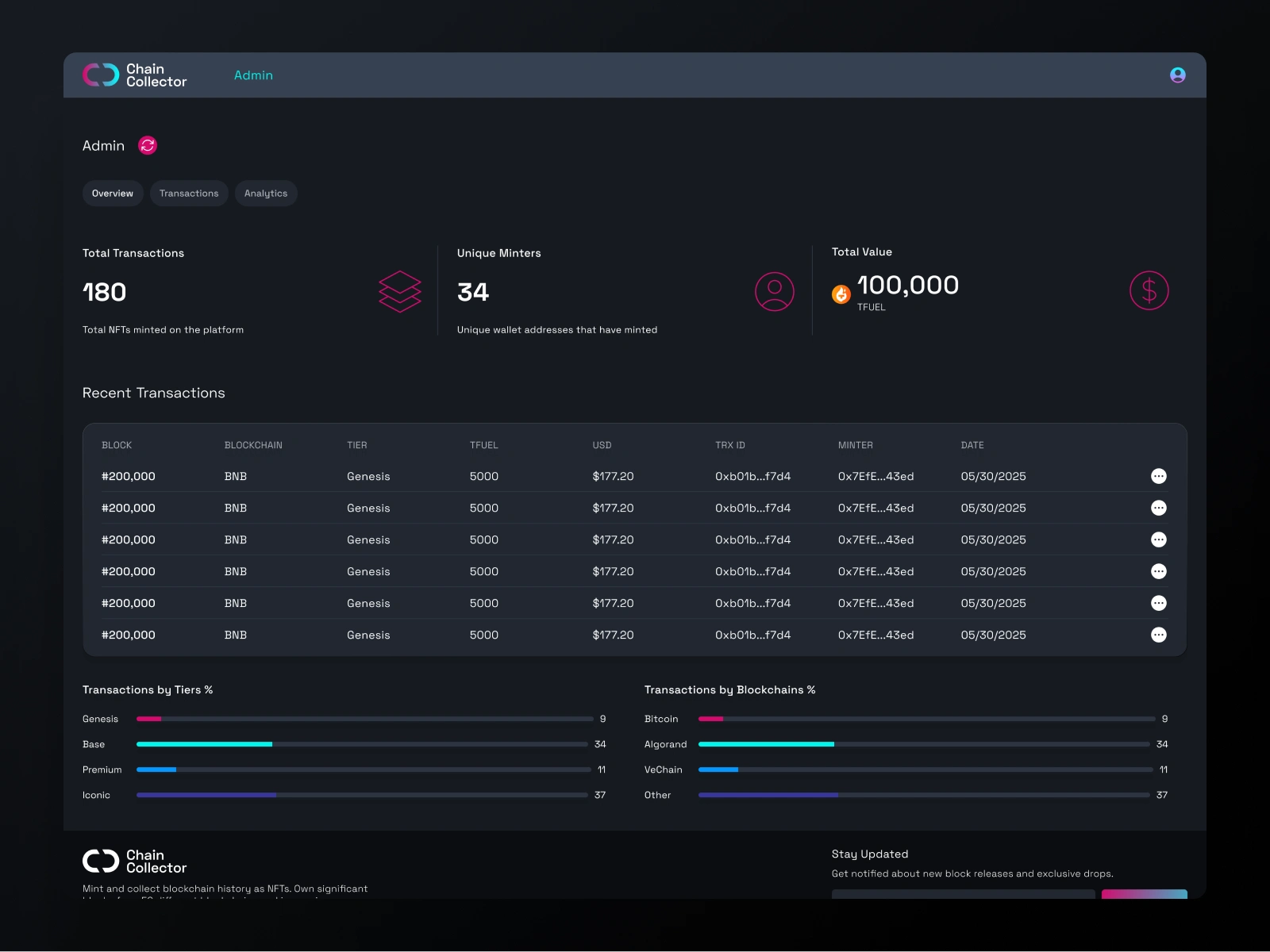Click the Iconic tier progress bar
1270x952 pixels.
coord(363,795)
